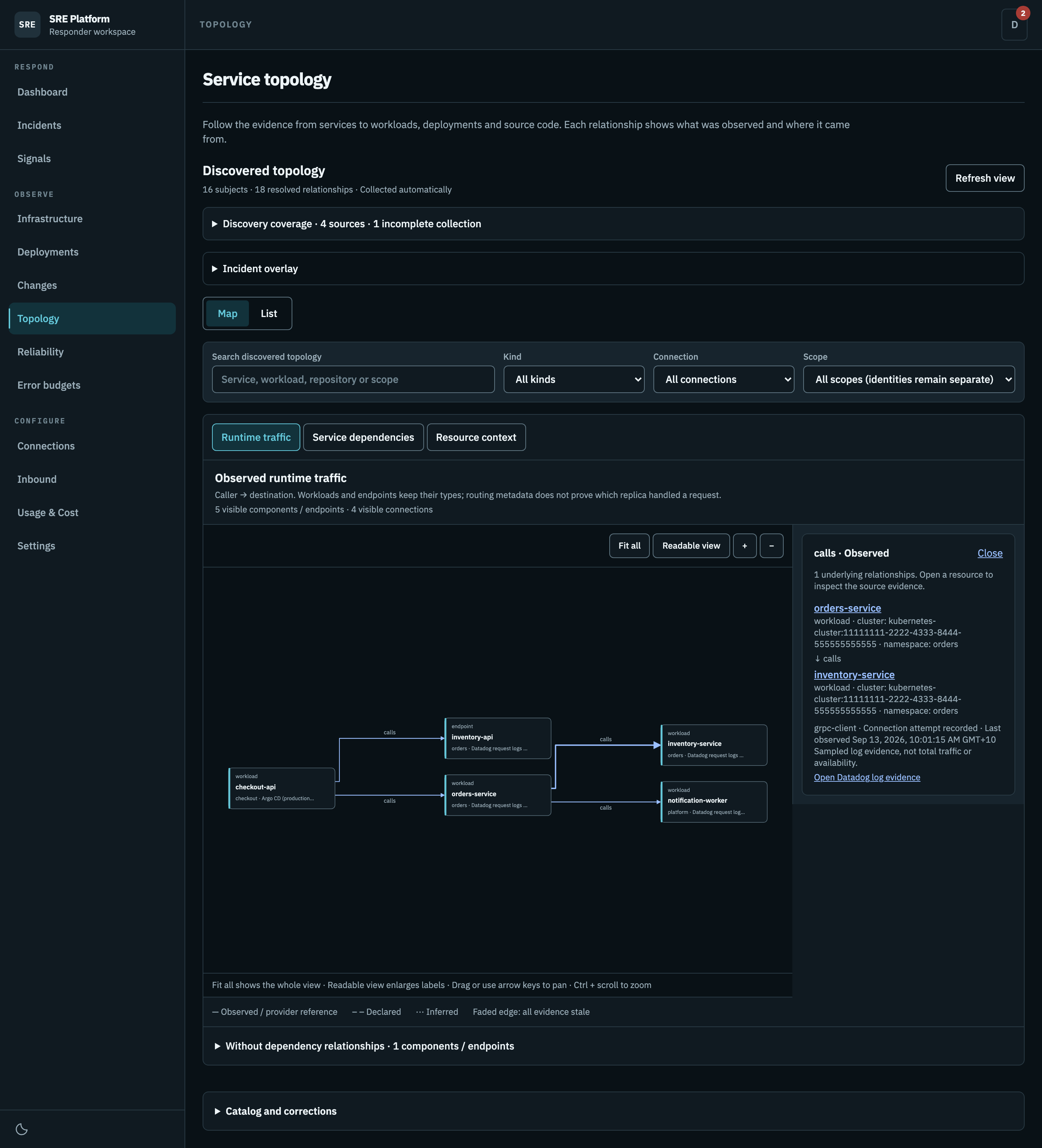1042x1148 pixels.
Task: Click Refresh view button
Action: point(984,178)
